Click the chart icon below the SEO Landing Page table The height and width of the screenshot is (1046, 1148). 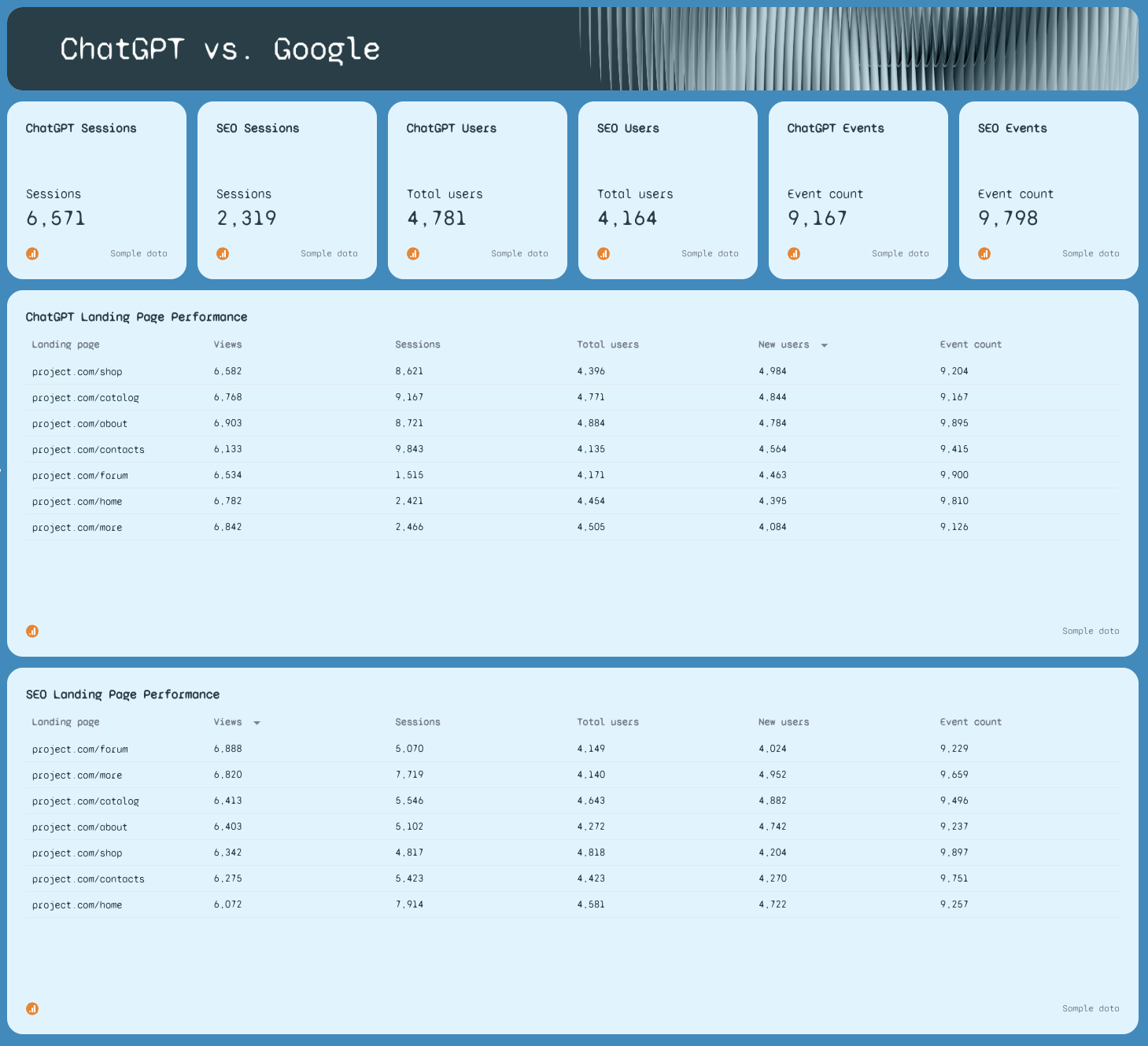pos(32,1008)
